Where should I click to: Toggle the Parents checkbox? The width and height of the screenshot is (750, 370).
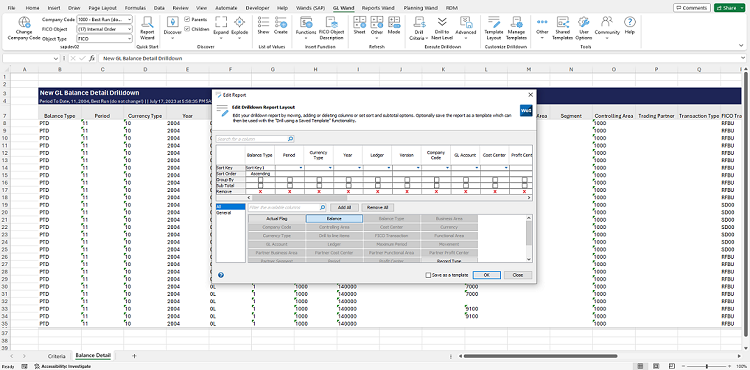point(187,19)
